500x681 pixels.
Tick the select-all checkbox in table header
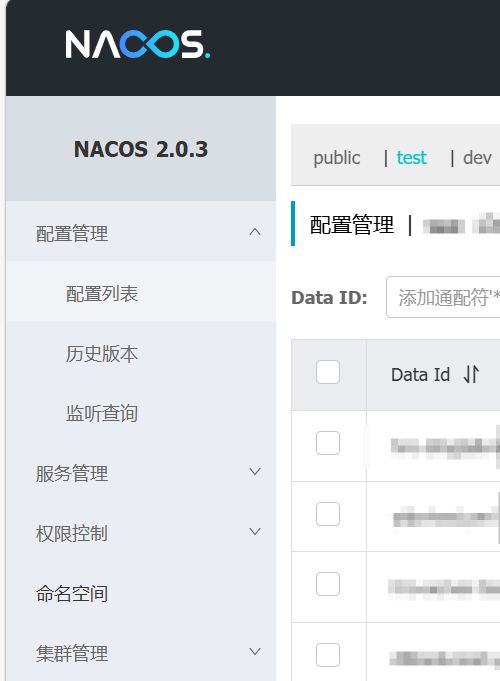(328, 372)
